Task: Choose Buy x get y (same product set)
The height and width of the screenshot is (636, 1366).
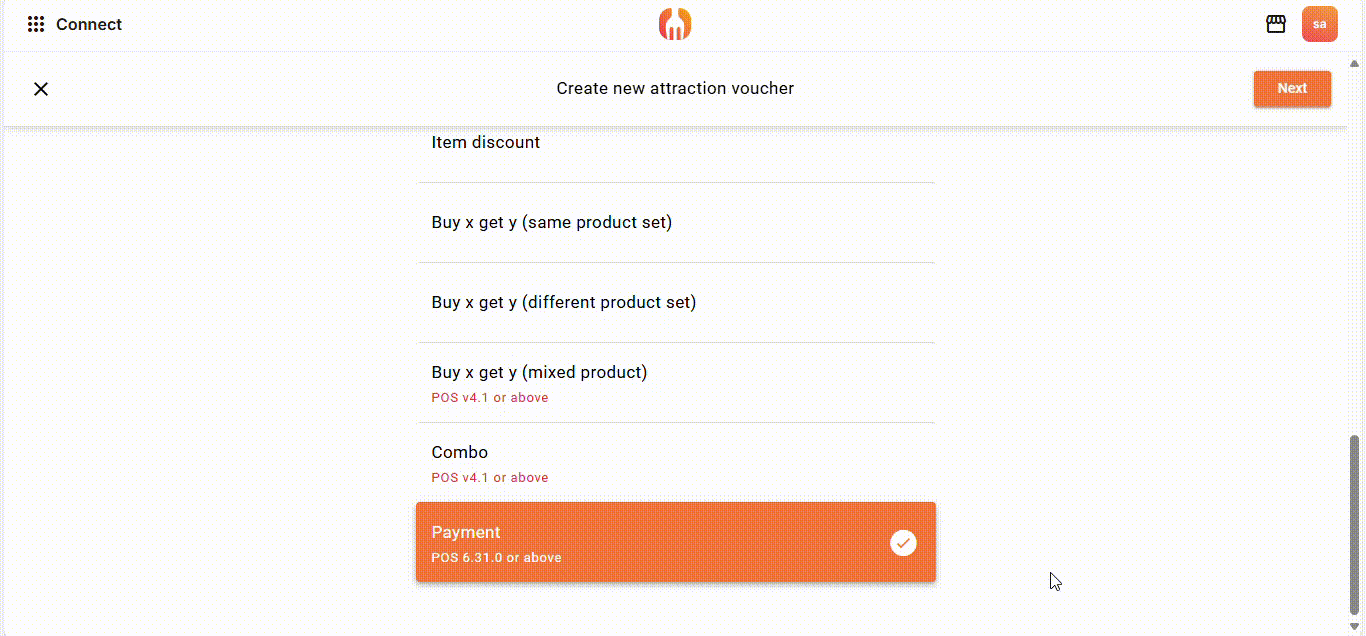Action: [x=676, y=223]
